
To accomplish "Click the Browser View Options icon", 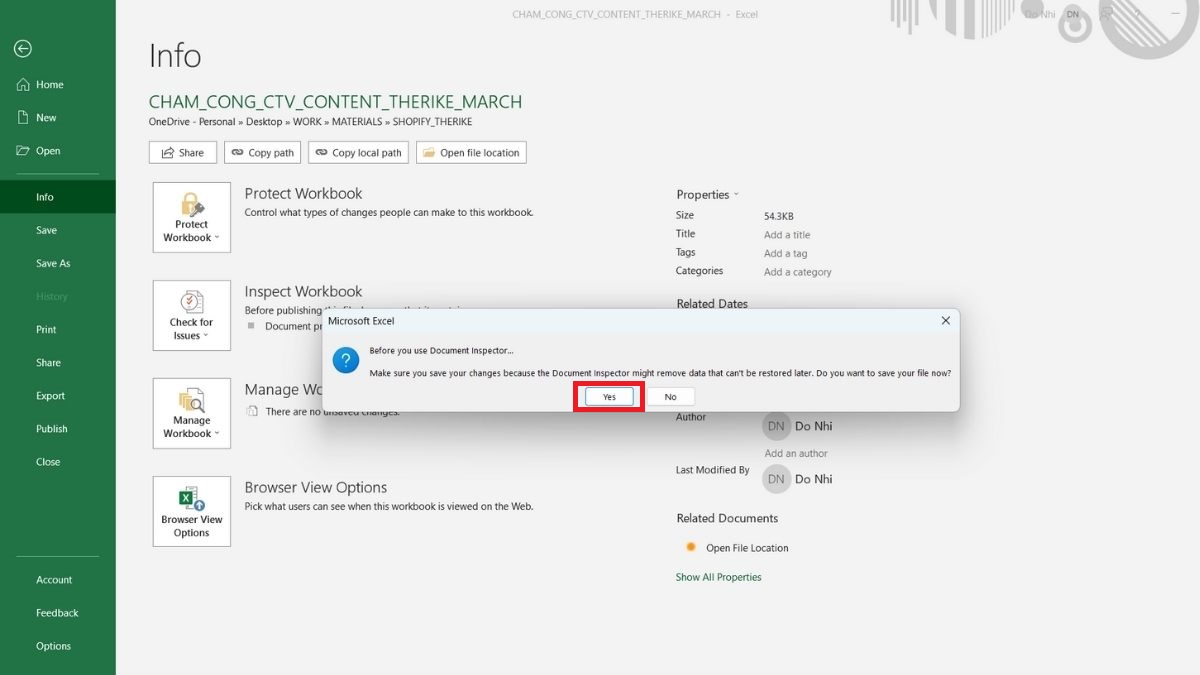I will click(190, 500).
